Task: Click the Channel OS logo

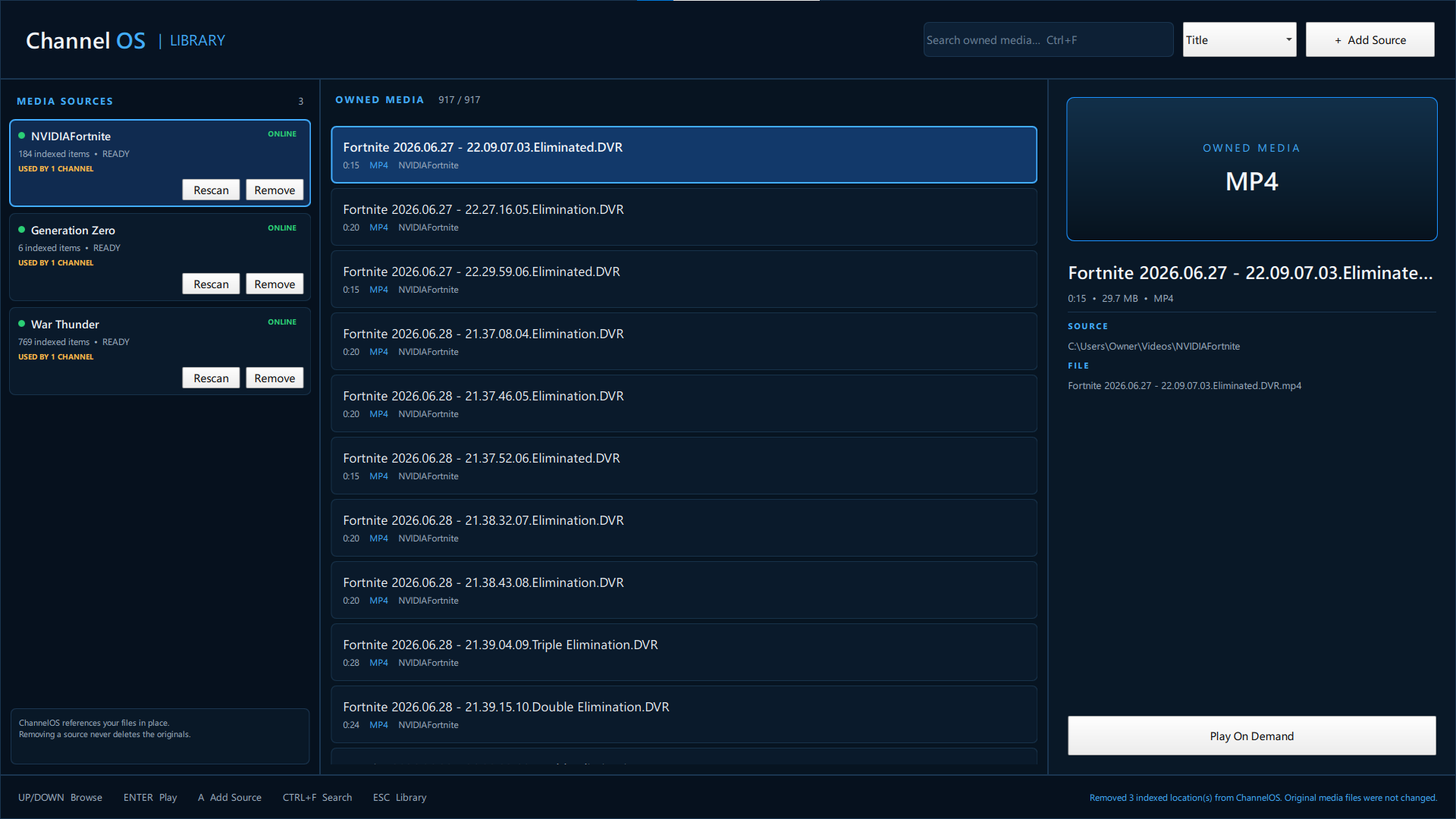Action: 86,40
